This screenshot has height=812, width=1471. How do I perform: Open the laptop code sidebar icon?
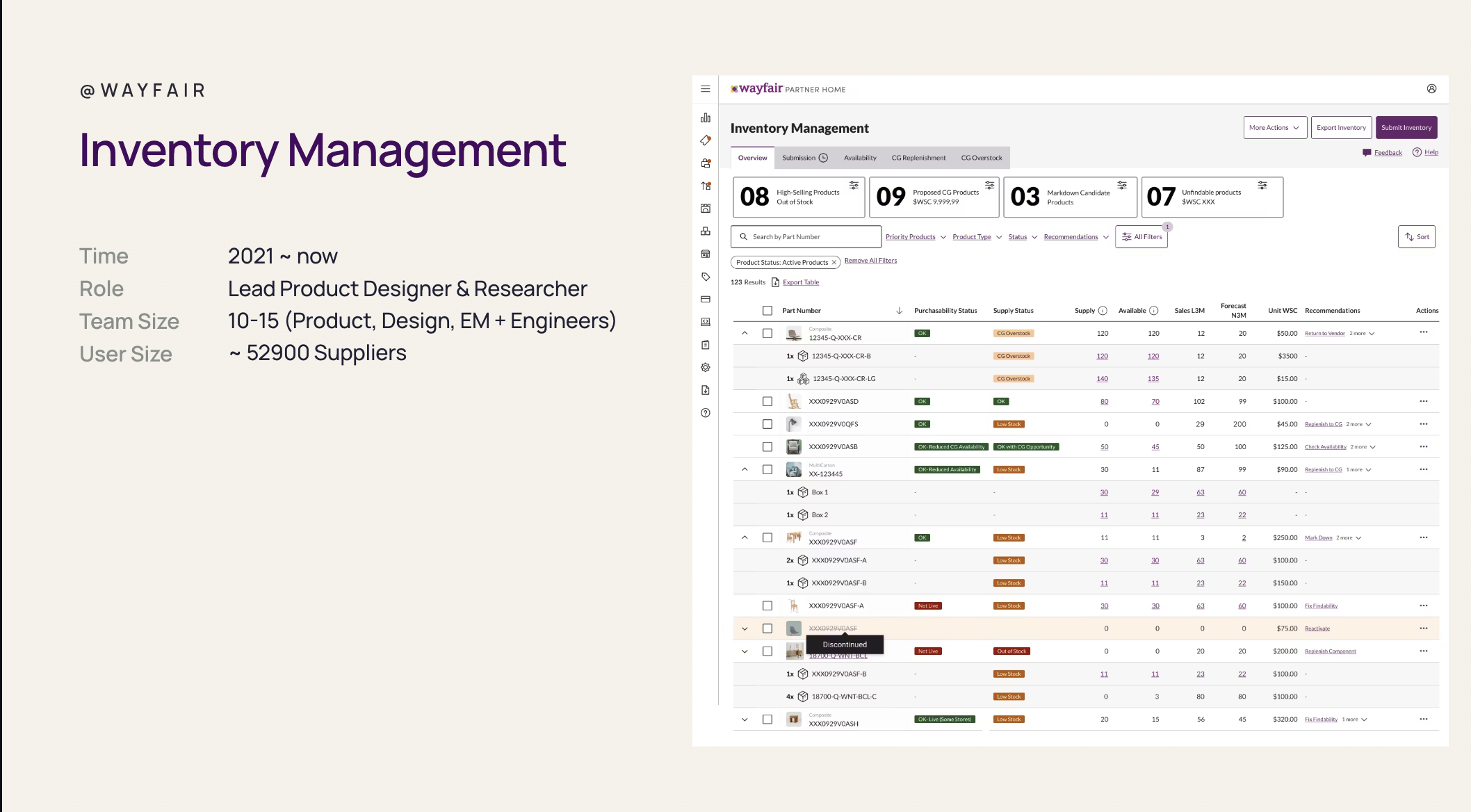706,322
